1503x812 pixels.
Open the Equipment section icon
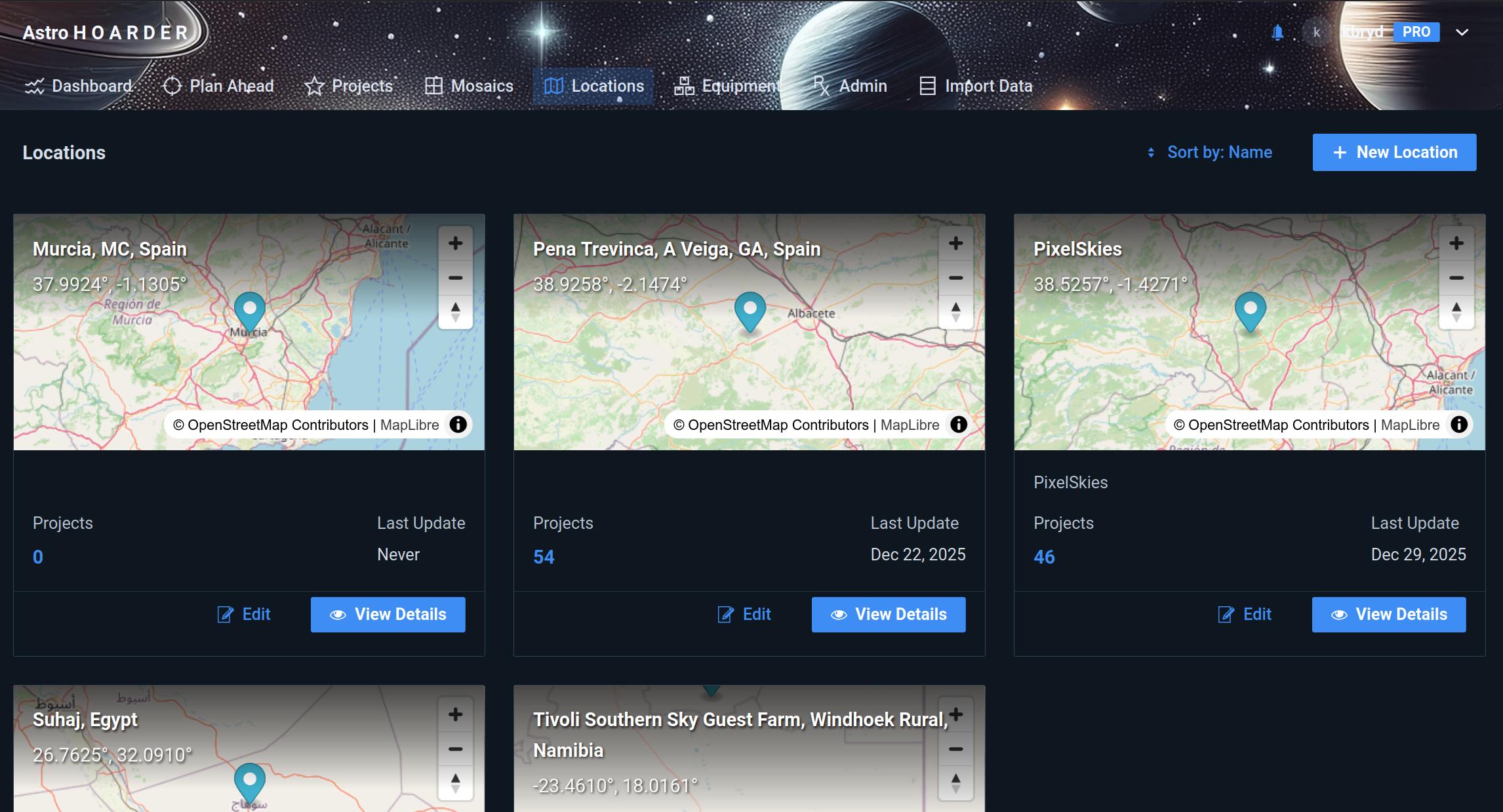684,86
